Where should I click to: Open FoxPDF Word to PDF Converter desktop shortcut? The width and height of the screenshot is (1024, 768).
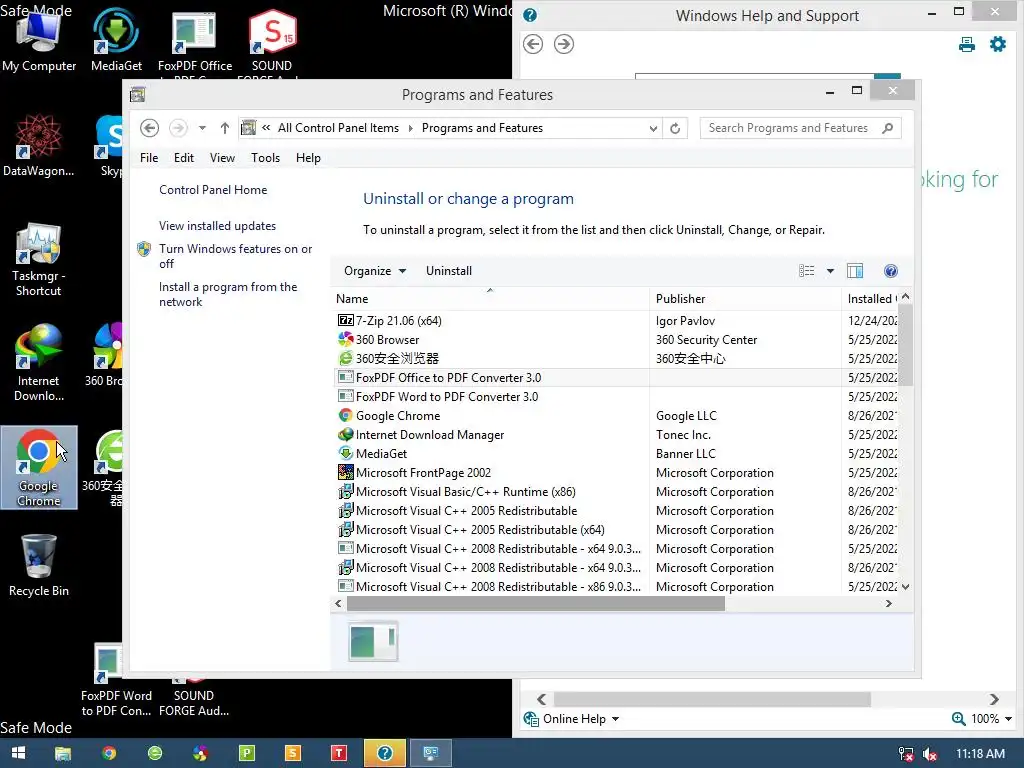(x=116, y=679)
